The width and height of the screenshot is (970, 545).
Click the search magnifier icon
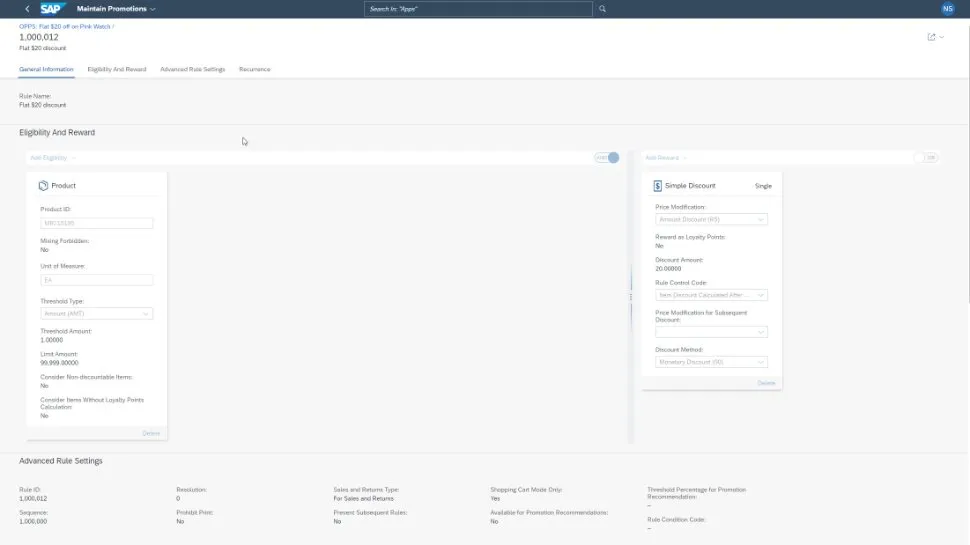(602, 9)
